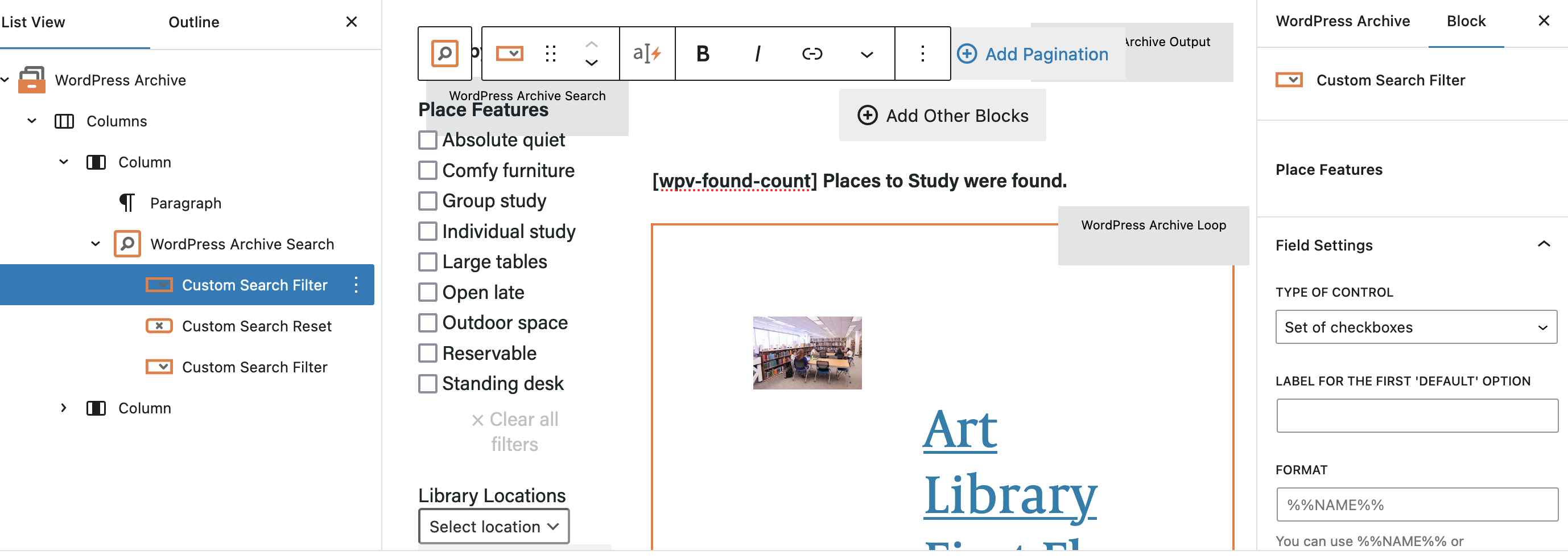Switch to the List View tab

click(x=33, y=22)
